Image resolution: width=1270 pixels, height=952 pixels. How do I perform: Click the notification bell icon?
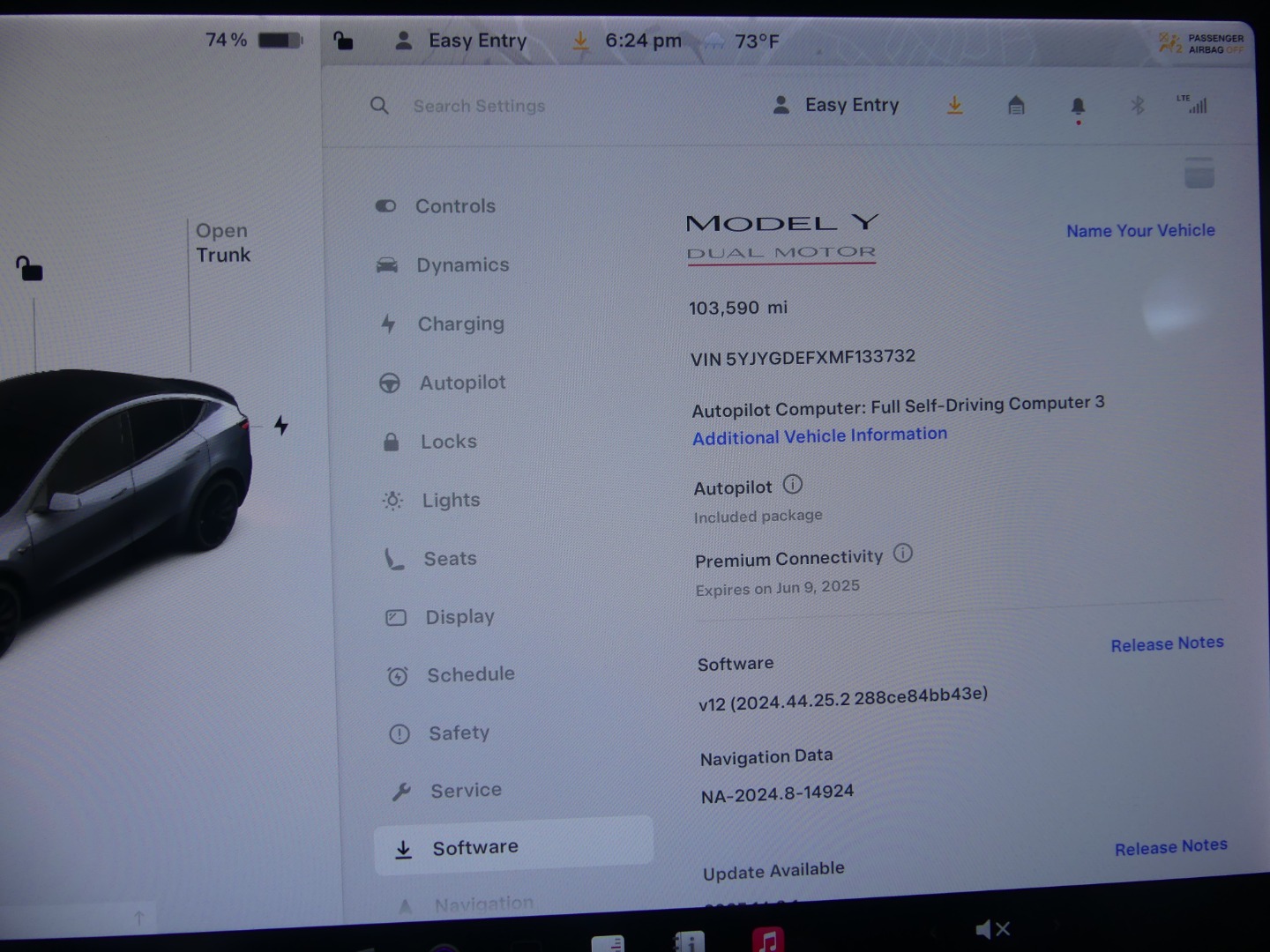click(x=1078, y=107)
